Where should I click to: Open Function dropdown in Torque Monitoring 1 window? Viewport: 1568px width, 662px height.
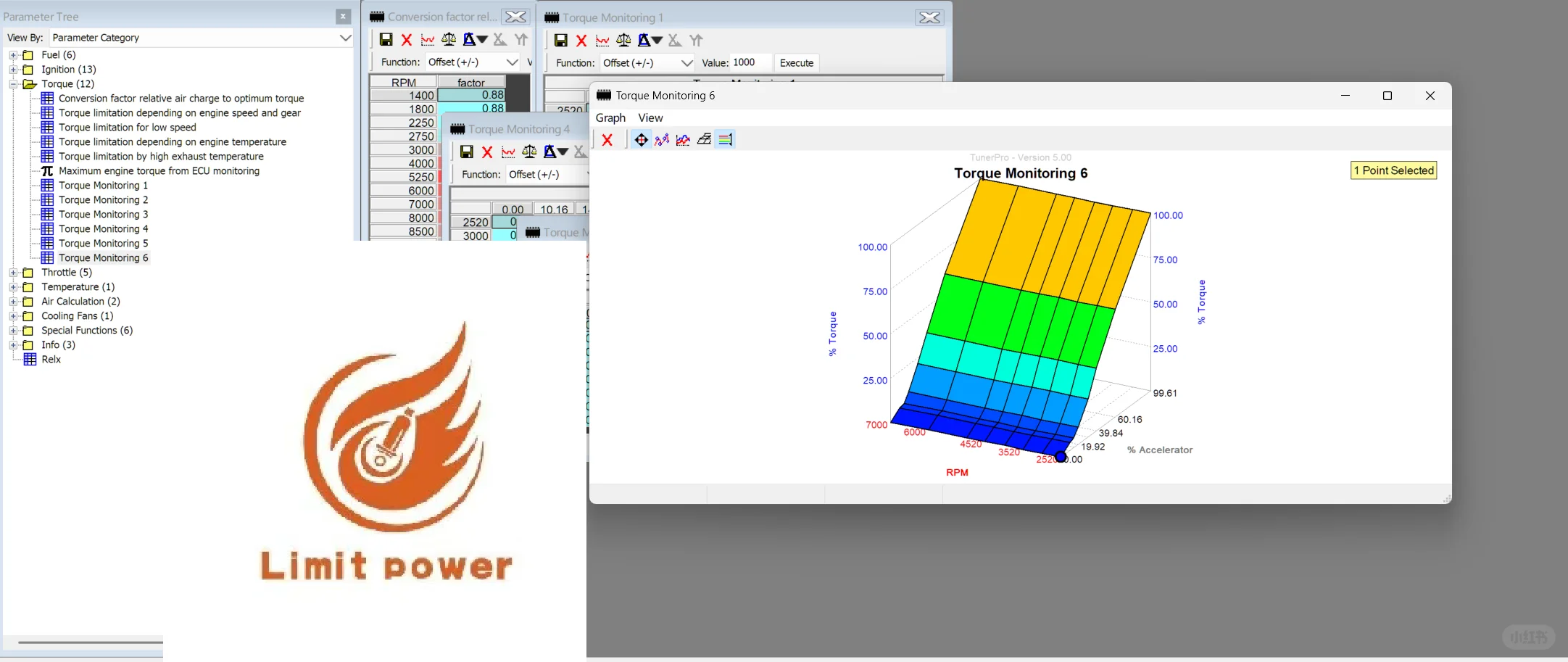pyautogui.click(x=686, y=63)
